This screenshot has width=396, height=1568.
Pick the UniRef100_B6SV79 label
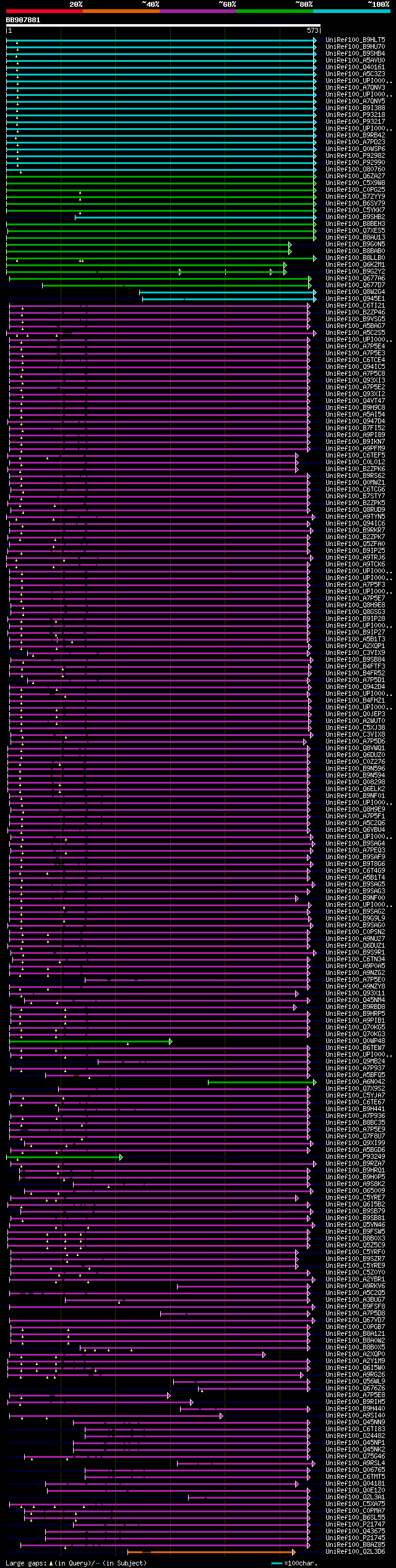(x=355, y=204)
